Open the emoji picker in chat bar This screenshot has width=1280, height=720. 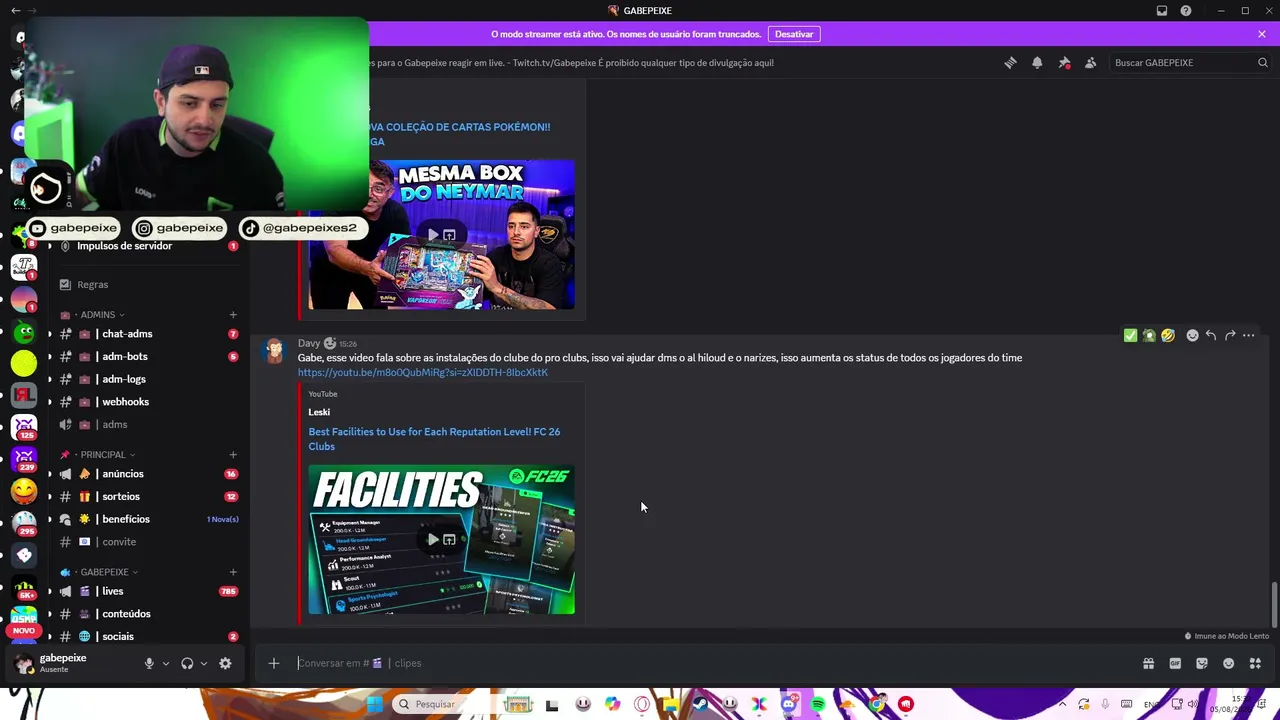click(x=1229, y=663)
